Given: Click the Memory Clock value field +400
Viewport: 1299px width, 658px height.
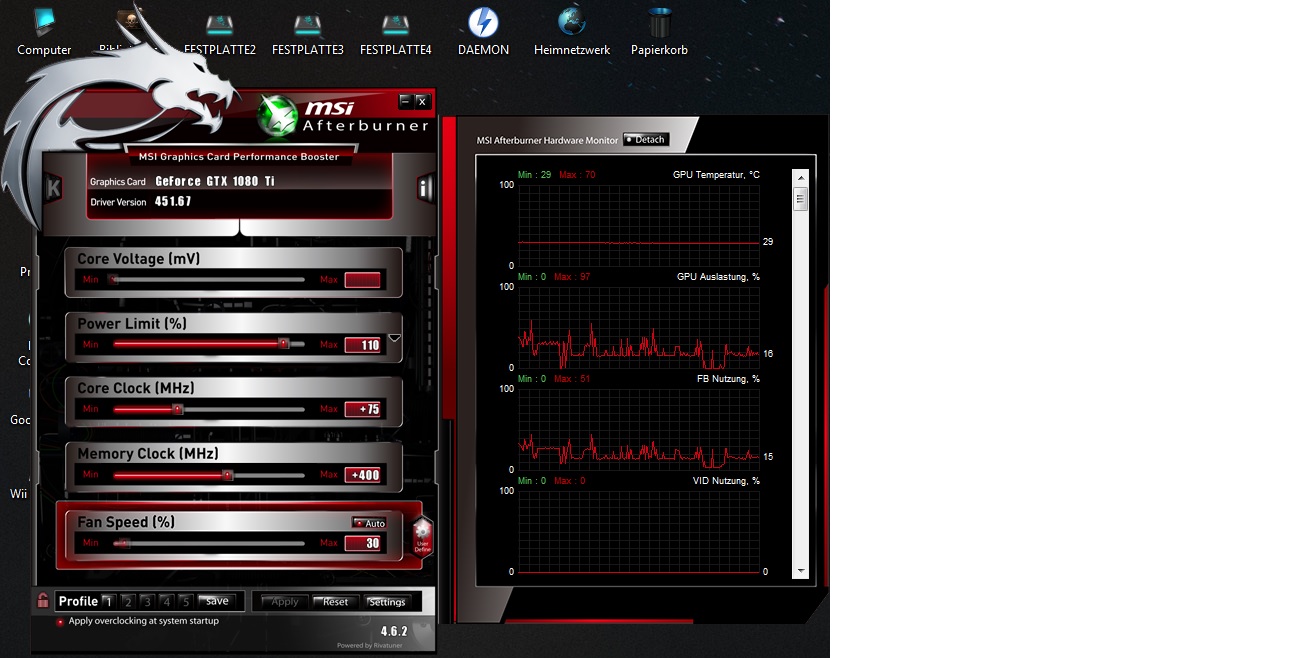Looking at the screenshot, I should [x=363, y=475].
